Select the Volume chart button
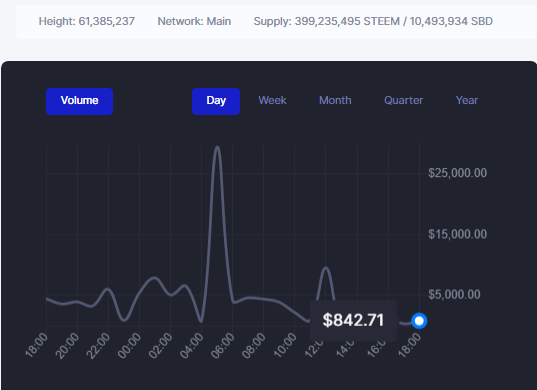Screen dimensions: 537x390 tap(79, 101)
